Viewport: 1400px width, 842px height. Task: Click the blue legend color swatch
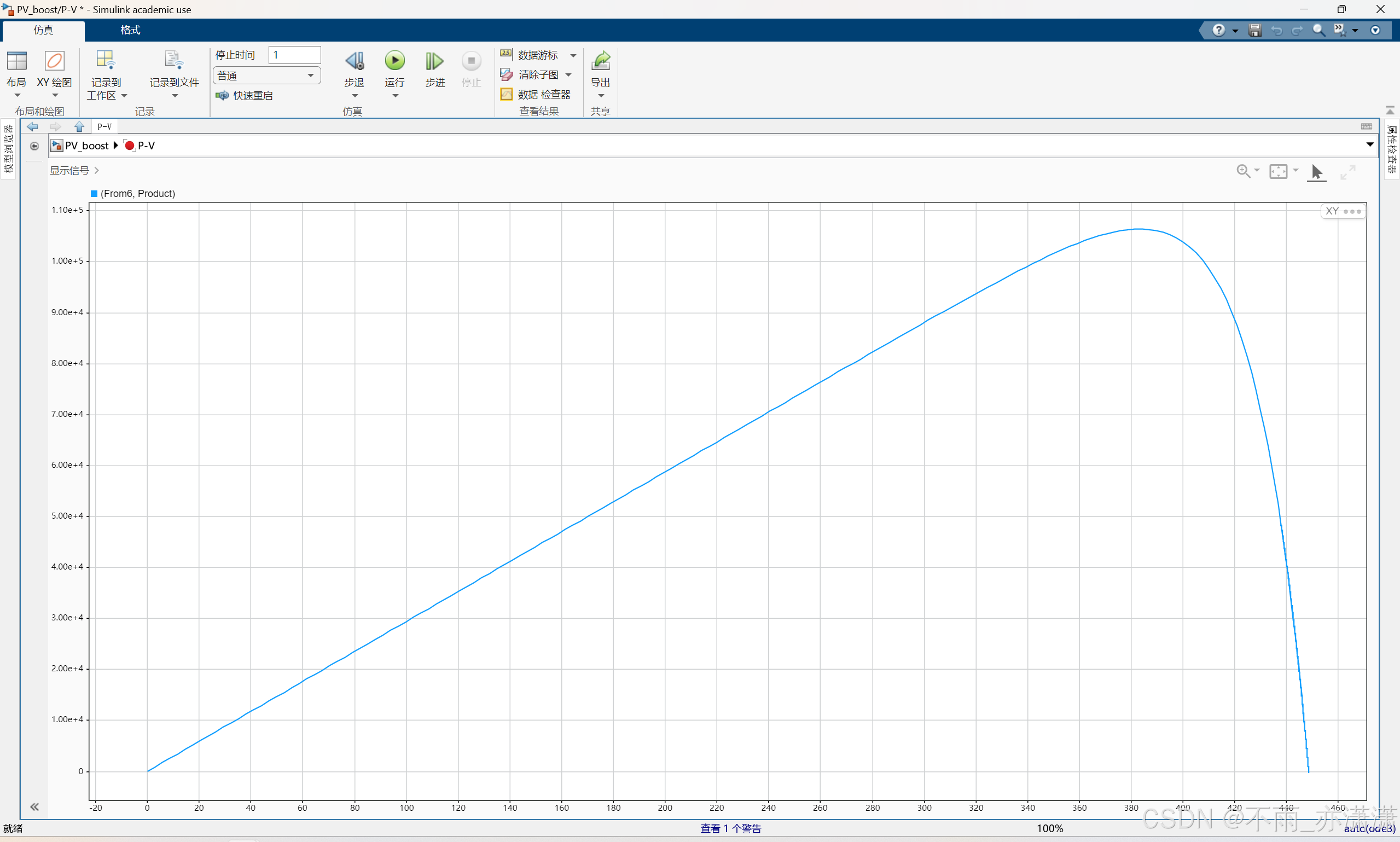(x=94, y=194)
